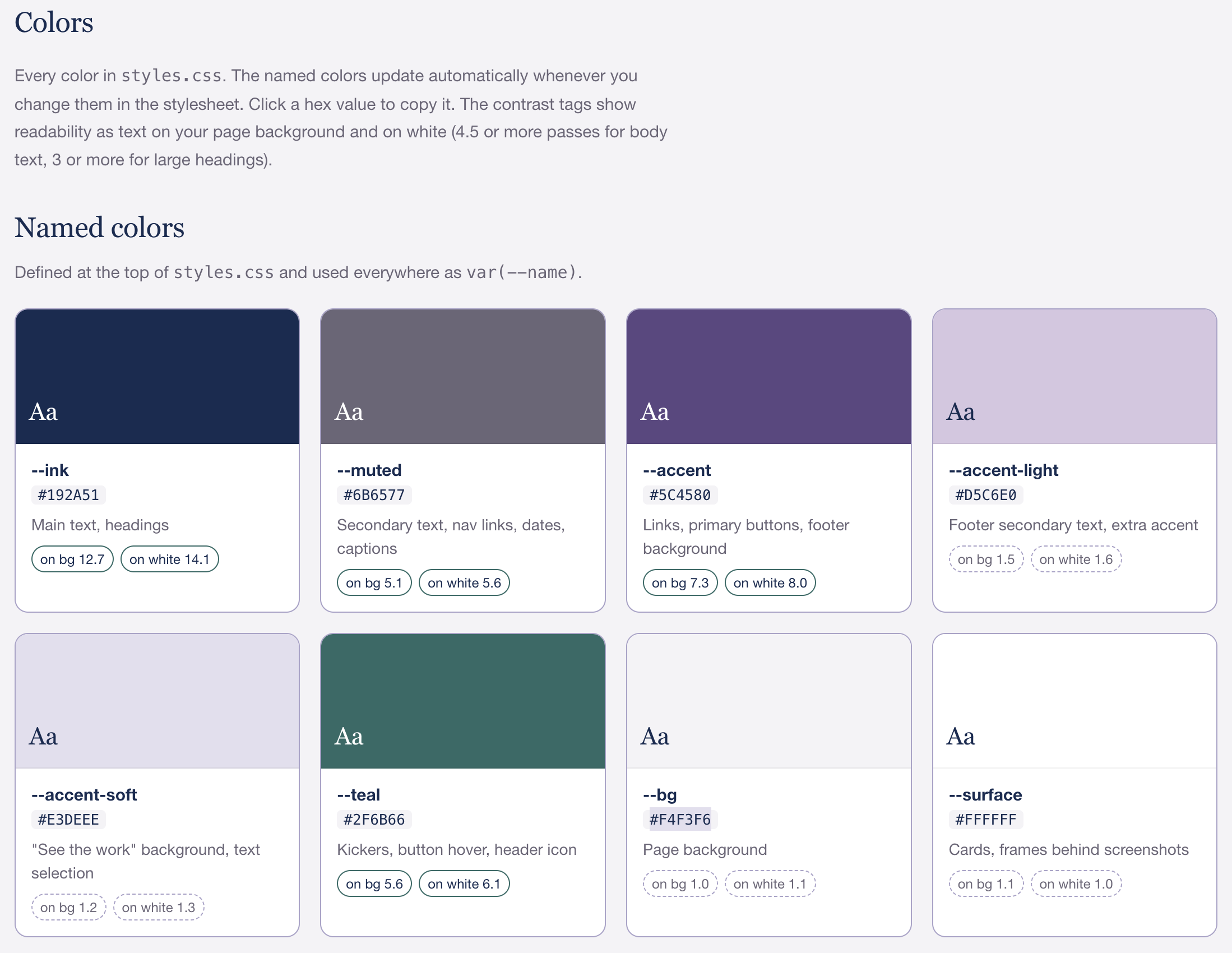Click 'Footer secondary text, extra accent' description
The width and height of the screenshot is (1232, 953).
pos(1073,525)
